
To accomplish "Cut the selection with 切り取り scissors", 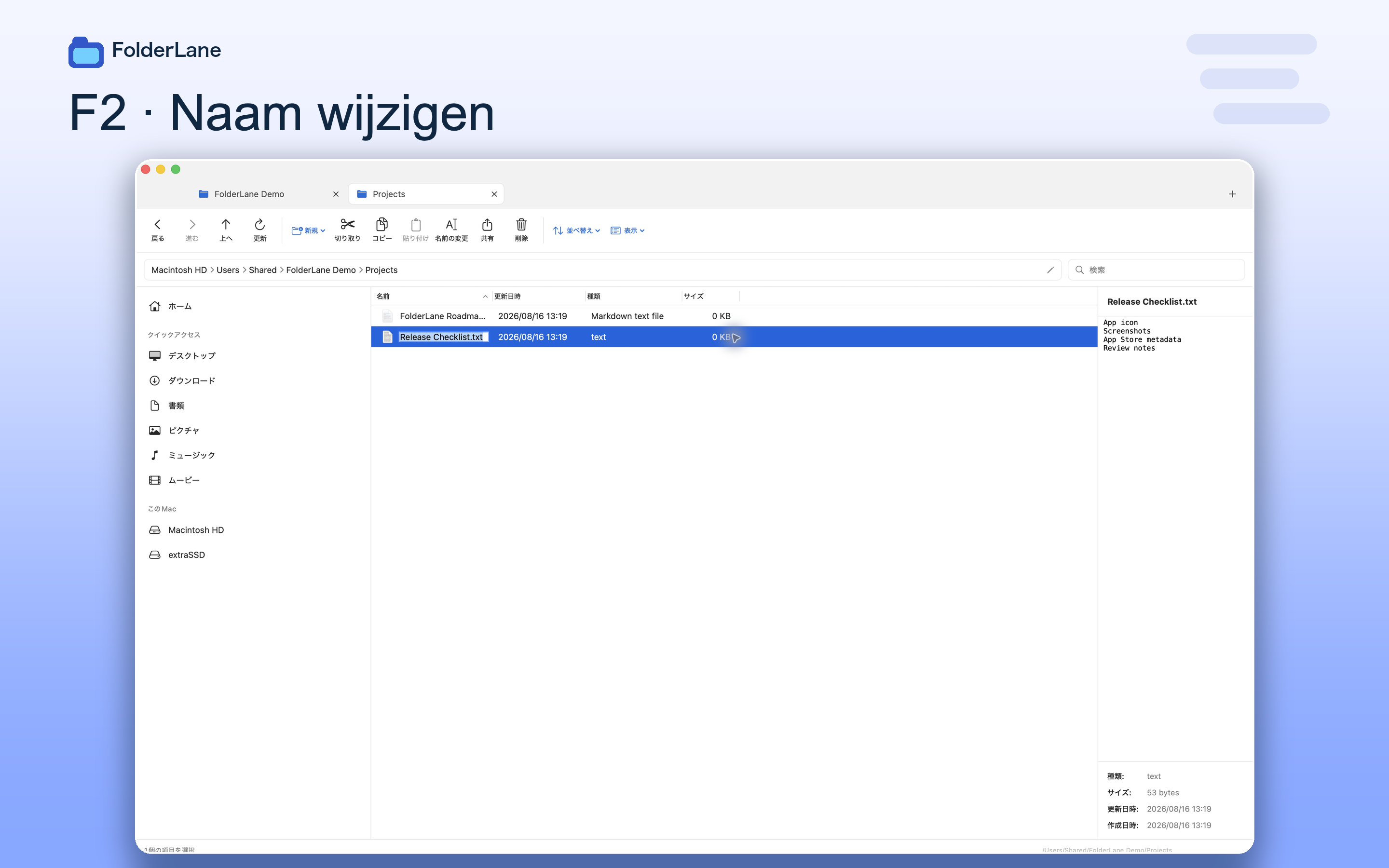I will (347, 230).
